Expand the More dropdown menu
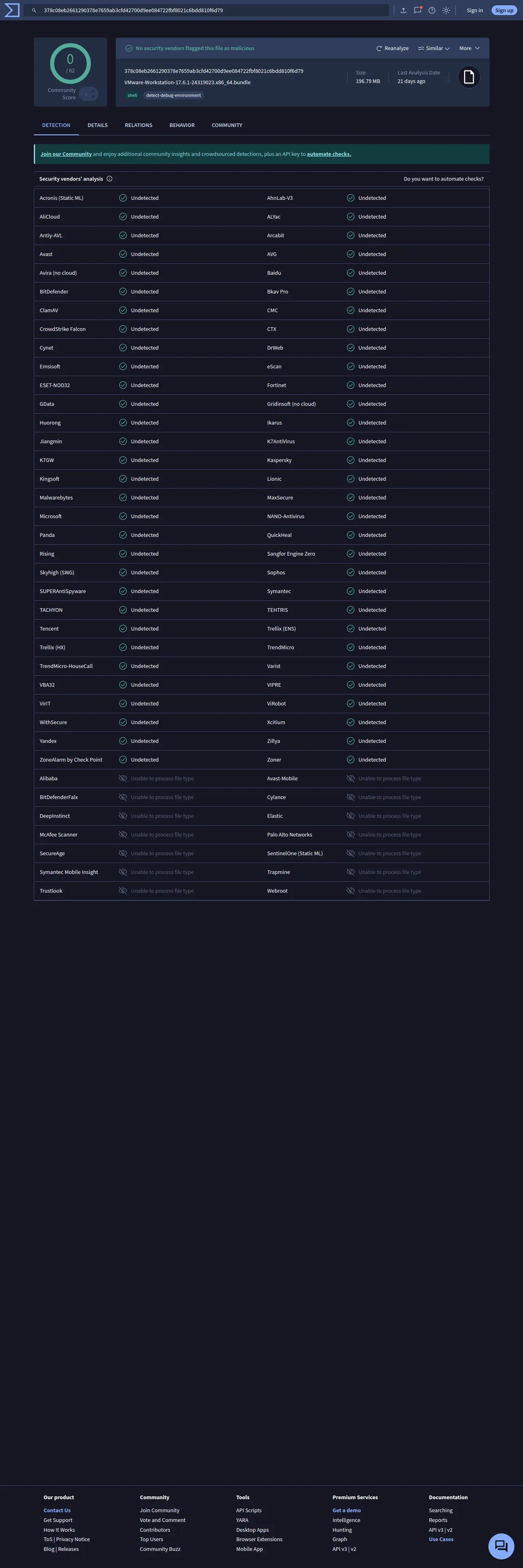This screenshot has width=523, height=1568. (469, 48)
